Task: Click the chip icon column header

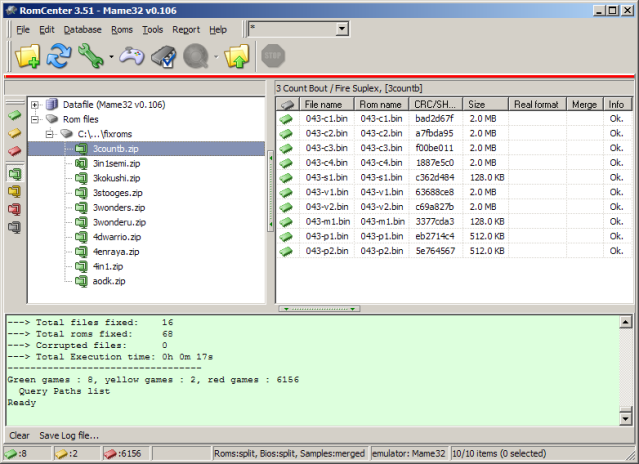Action: (288, 104)
